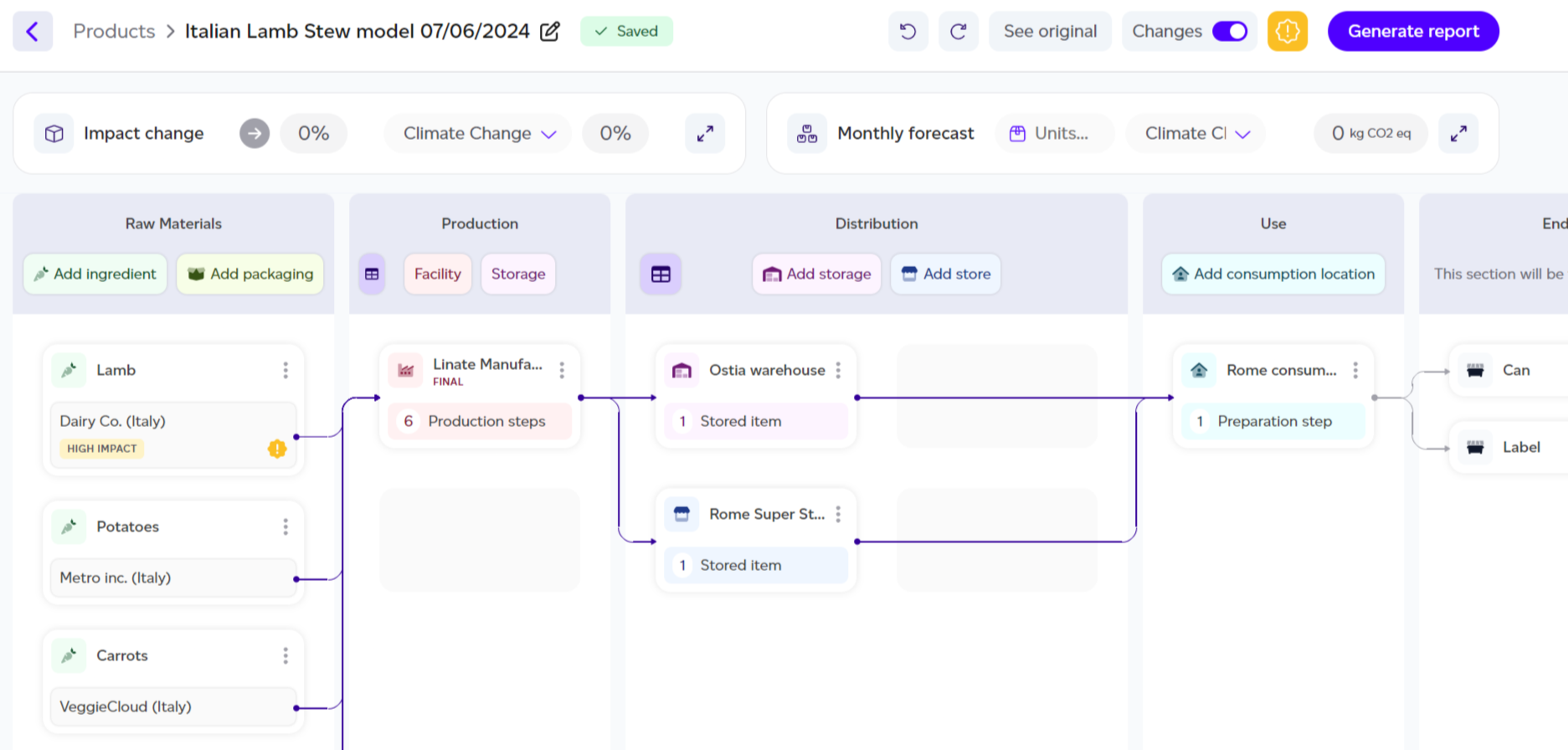Click the Lamb high impact warning badge
This screenshot has height=750, width=1568.
coord(277,449)
